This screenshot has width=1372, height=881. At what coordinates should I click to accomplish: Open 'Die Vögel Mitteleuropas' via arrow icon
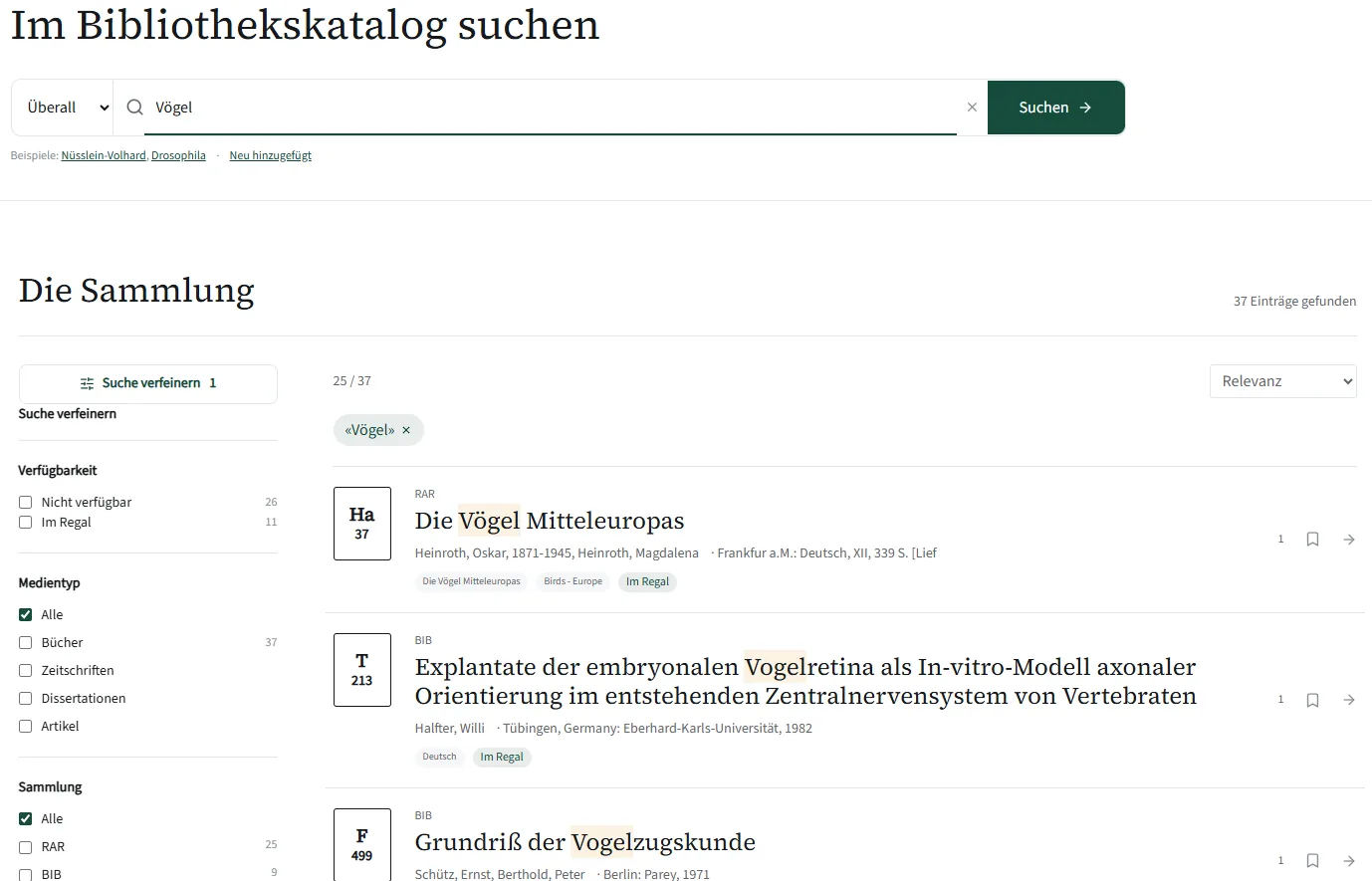1349,540
